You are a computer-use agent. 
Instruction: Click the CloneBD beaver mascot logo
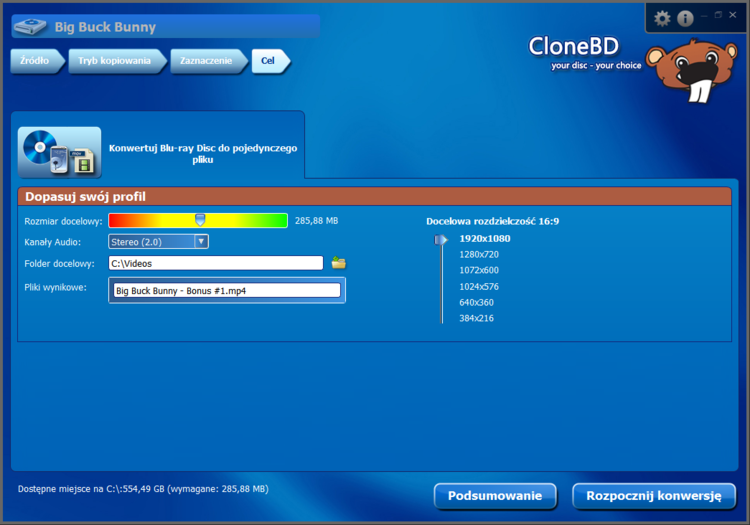pyautogui.click(x=692, y=71)
